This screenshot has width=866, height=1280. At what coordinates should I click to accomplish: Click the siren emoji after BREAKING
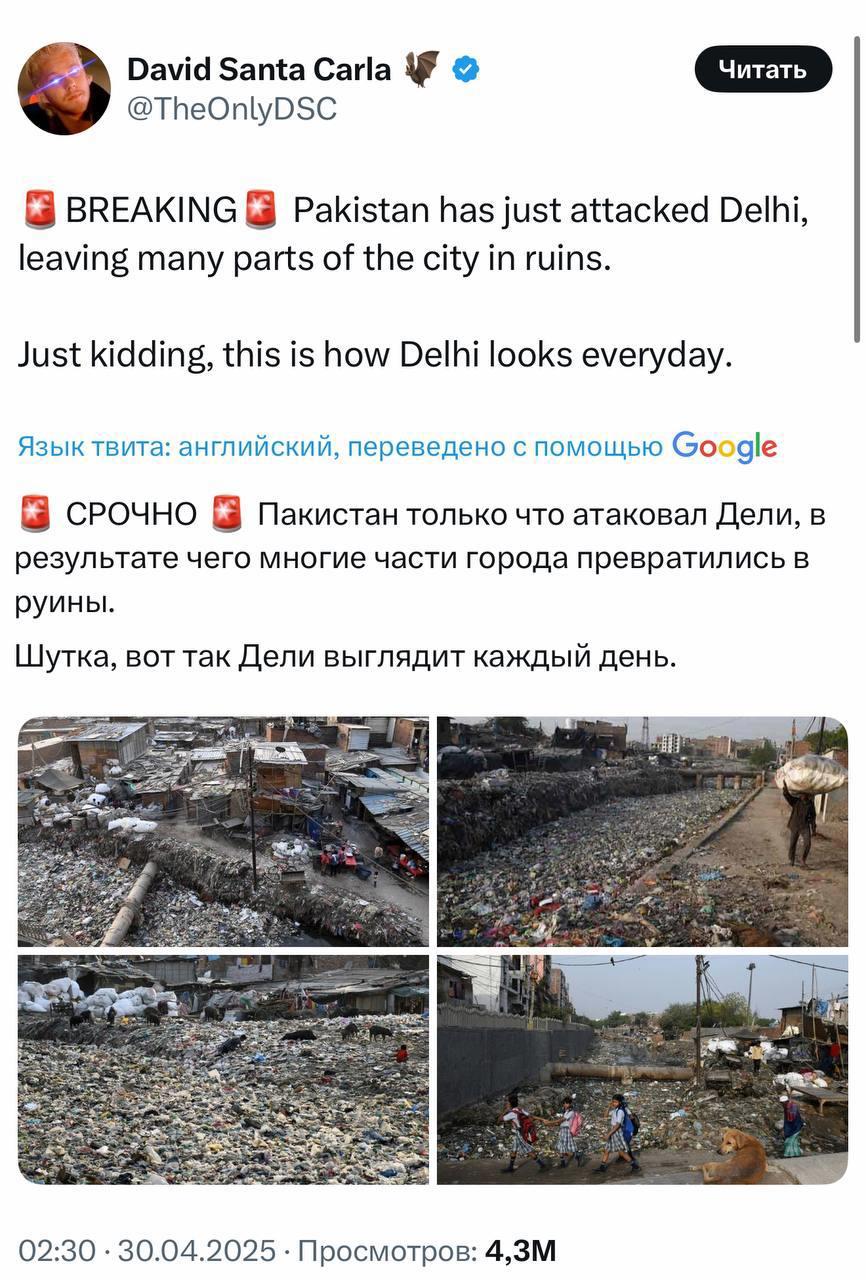[261, 210]
